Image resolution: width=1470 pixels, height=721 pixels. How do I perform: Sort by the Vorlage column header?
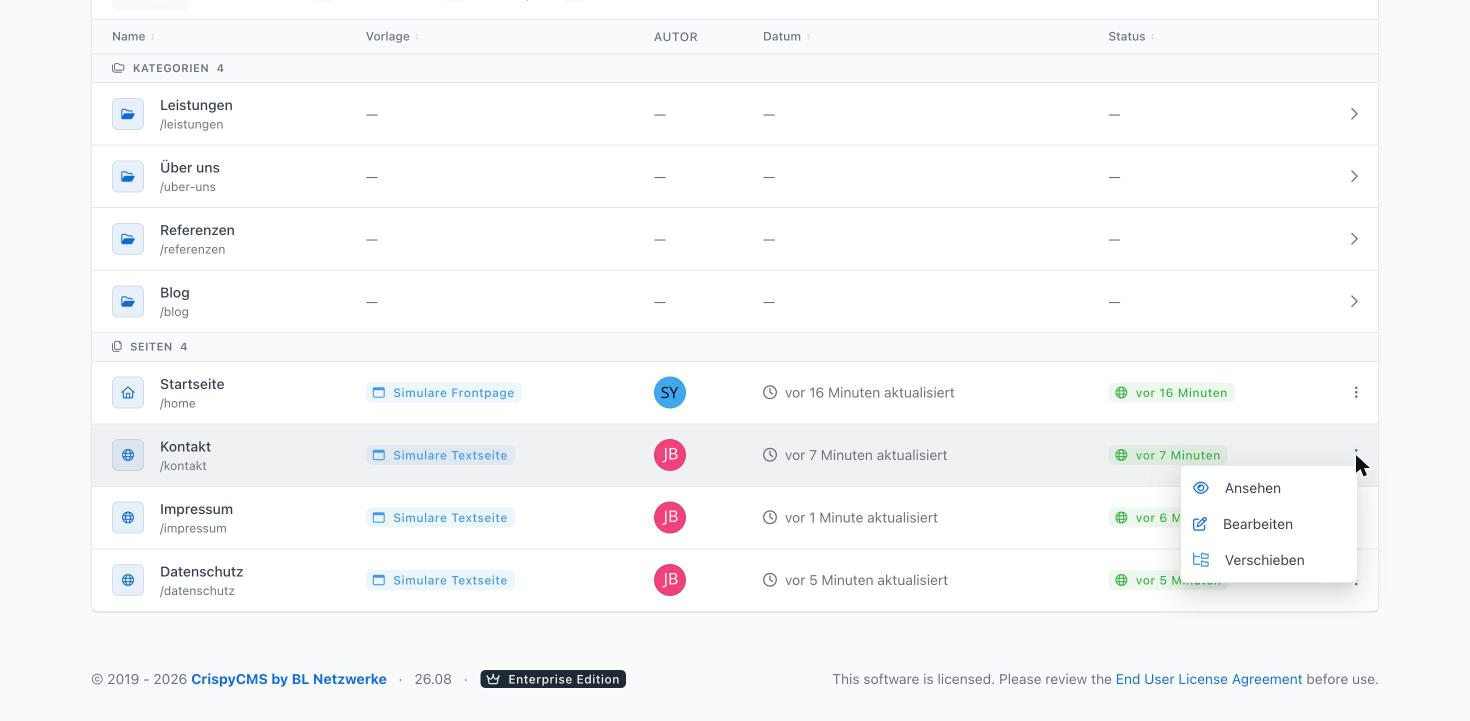coord(392,37)
